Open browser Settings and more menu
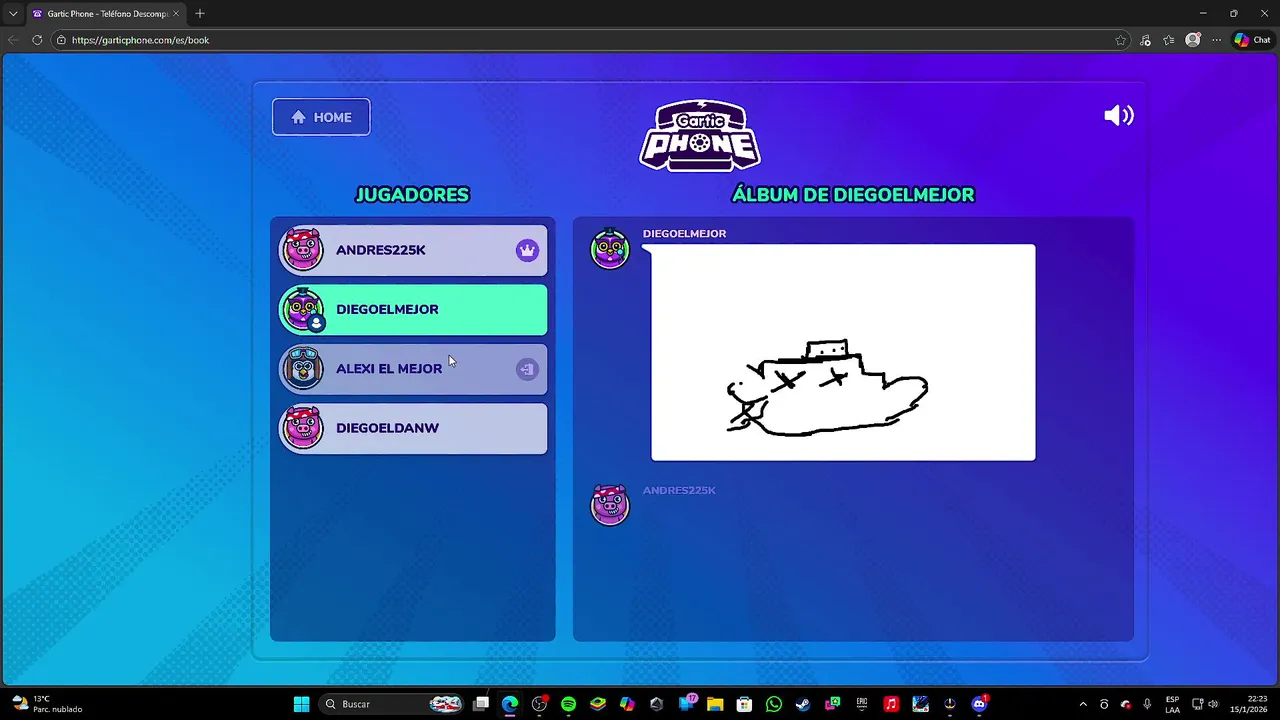The height and width of the screenshot is (720, 1280). point(1217,40)
